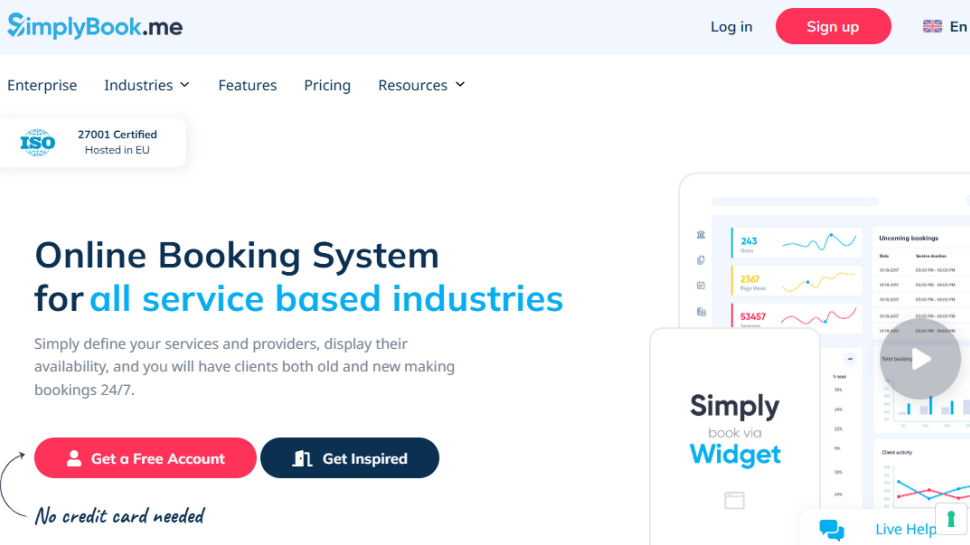
Task: Click the UK flag language icon
Action: tap(932, 26)
